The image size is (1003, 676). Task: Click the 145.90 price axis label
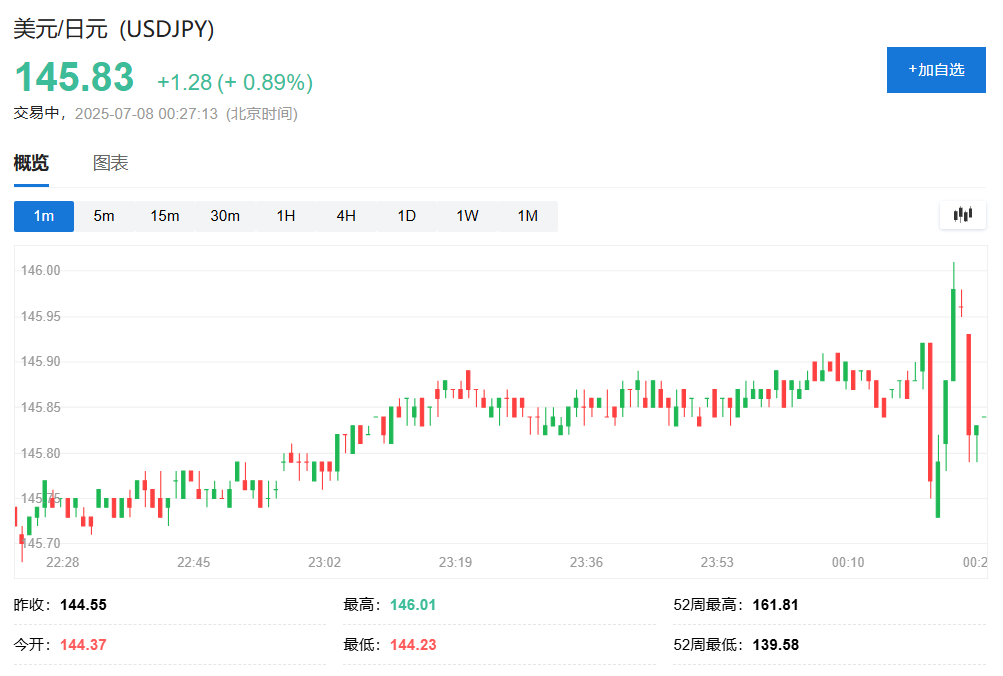coord(41,361)
